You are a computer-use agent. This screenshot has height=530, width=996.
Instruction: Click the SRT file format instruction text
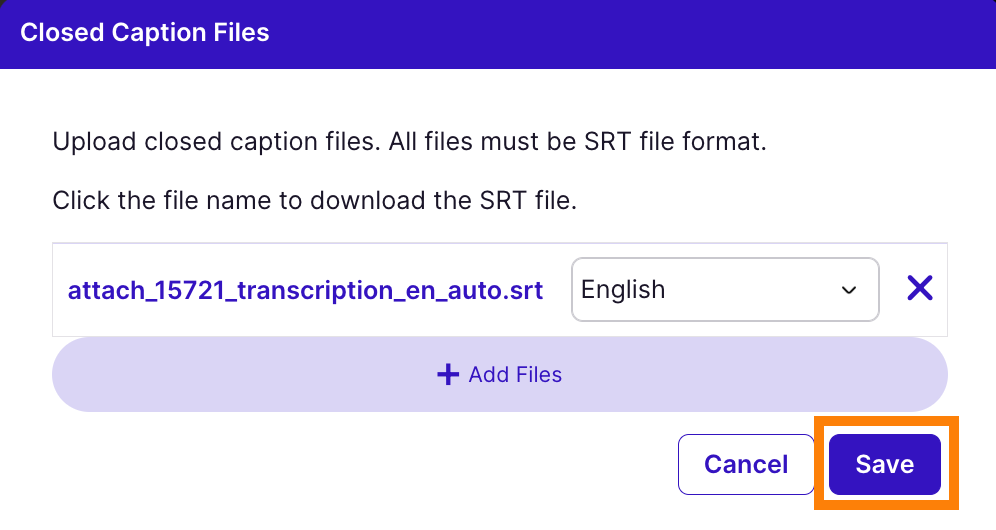(409, 142)
